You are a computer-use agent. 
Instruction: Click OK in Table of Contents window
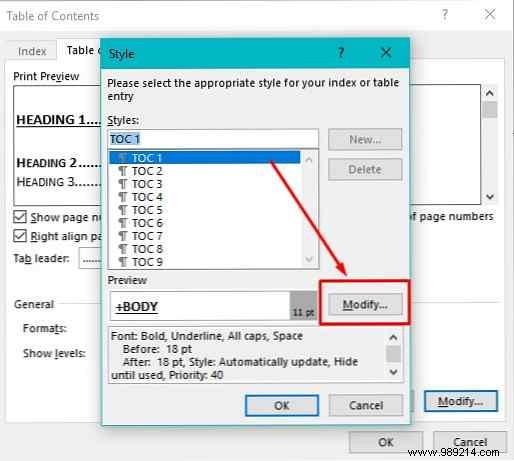pos(386,442)
